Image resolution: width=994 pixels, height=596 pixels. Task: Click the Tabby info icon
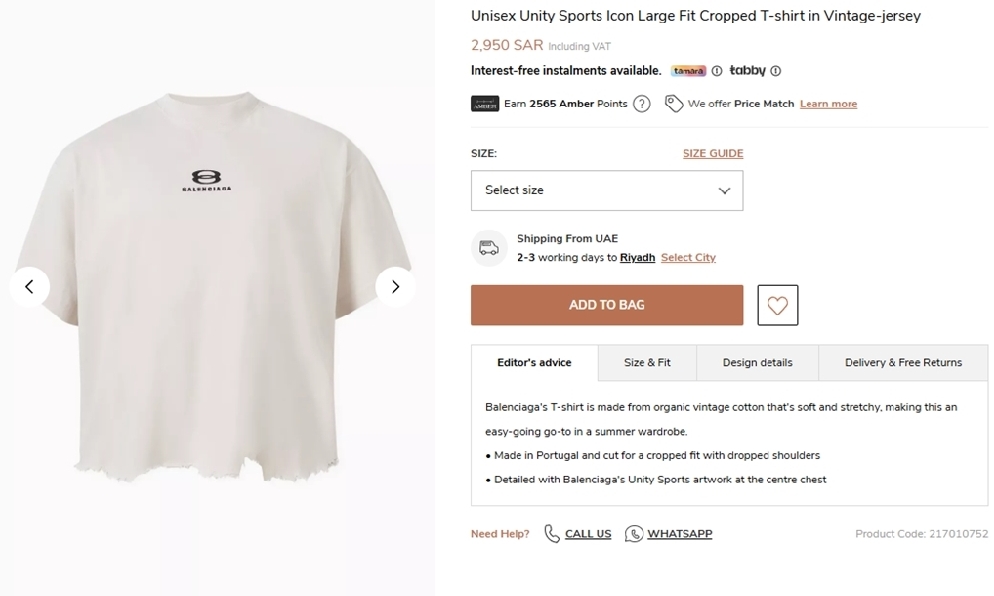[x=776, y=71]
